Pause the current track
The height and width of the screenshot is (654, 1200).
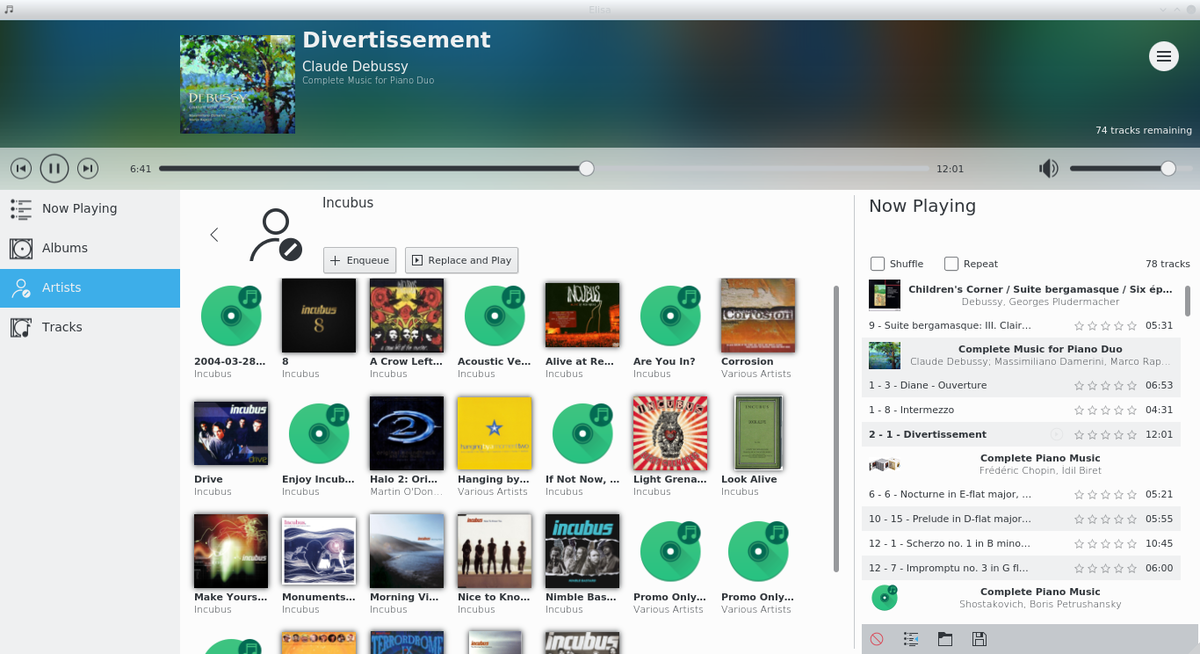pos(54,168)
